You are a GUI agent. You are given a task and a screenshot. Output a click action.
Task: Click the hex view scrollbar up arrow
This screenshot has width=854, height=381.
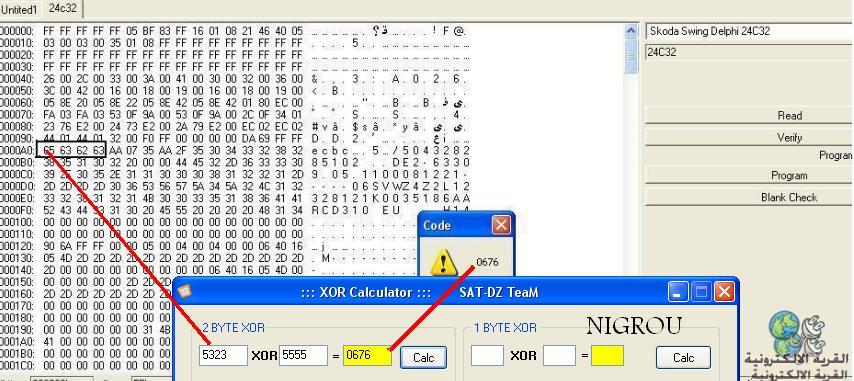click(631, 31)
